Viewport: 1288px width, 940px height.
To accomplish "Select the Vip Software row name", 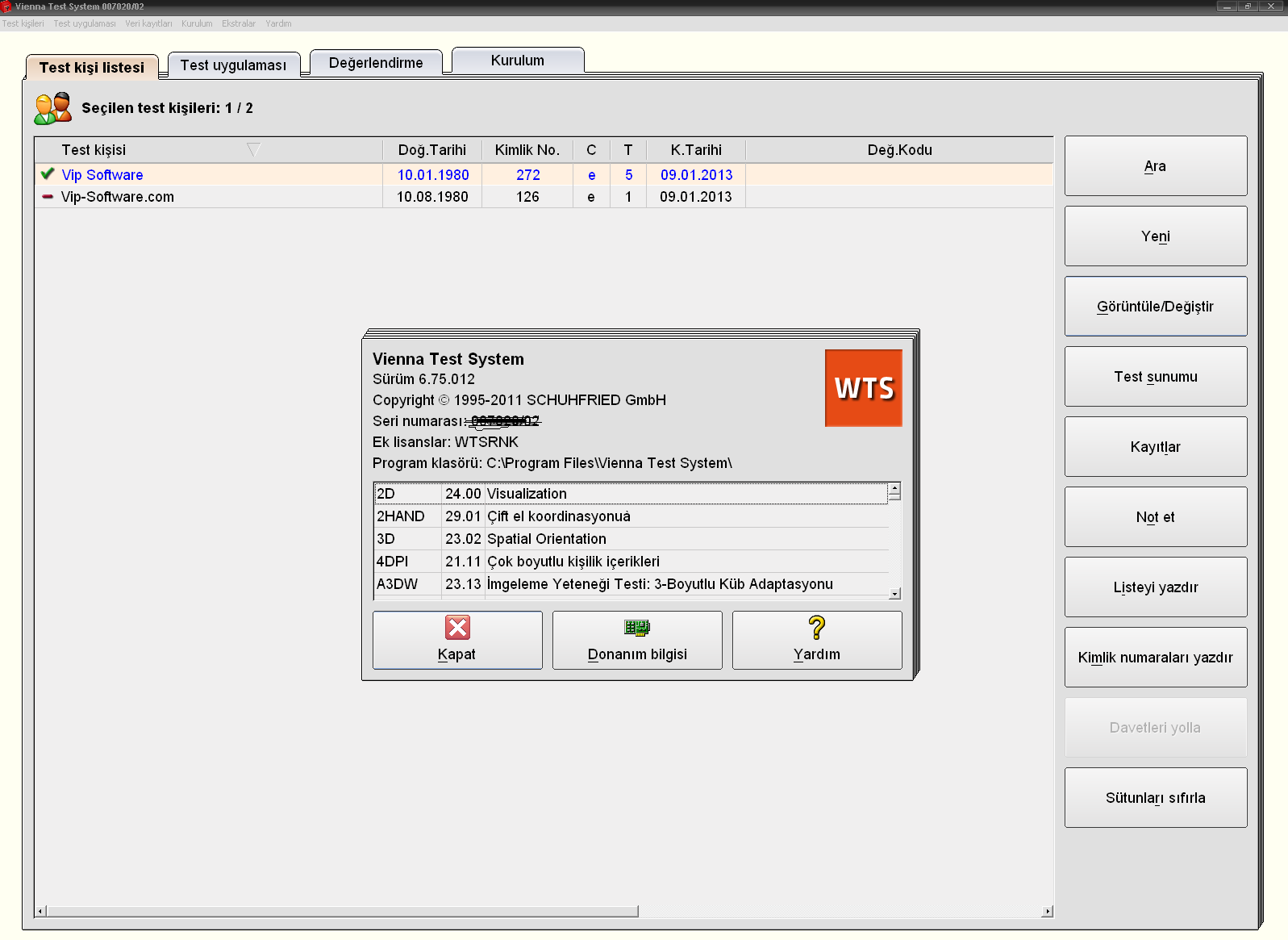I will pos(102,175).
